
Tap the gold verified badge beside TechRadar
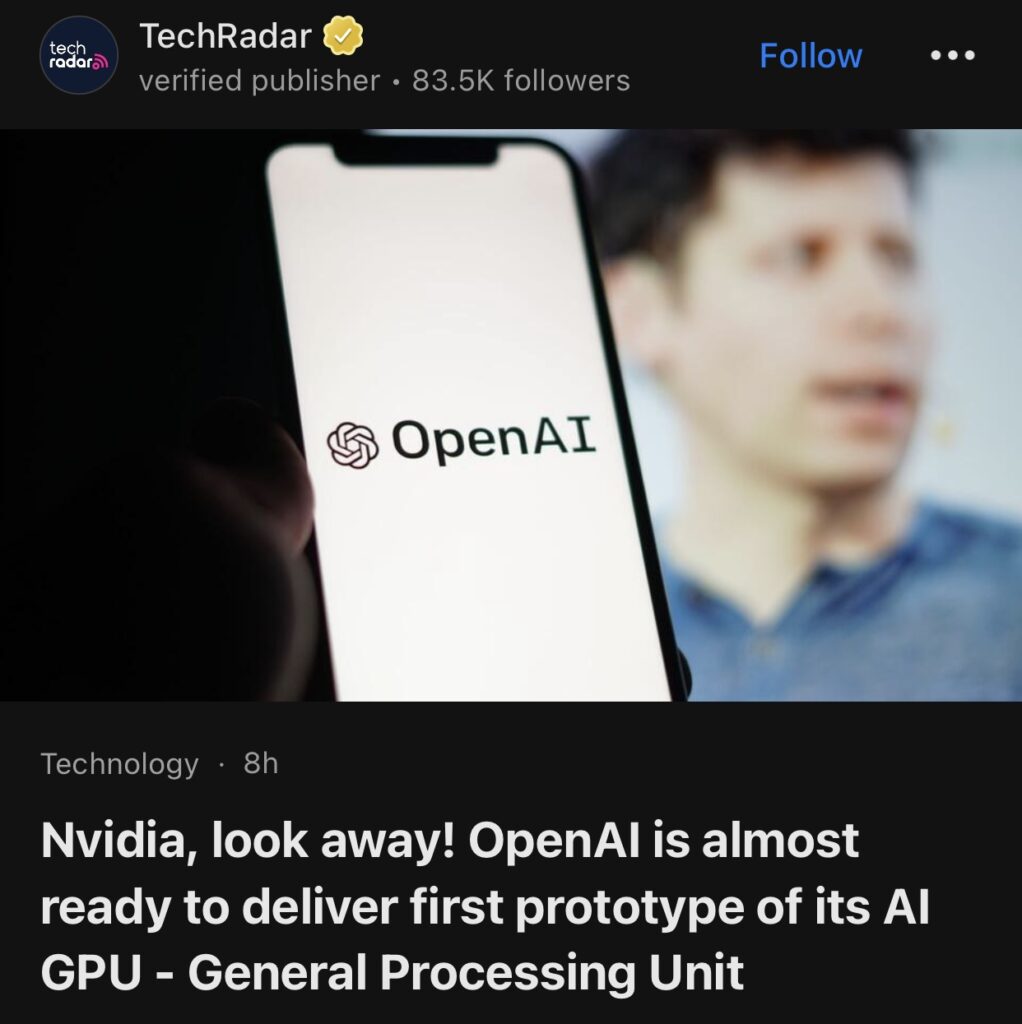tap(343, 36)
